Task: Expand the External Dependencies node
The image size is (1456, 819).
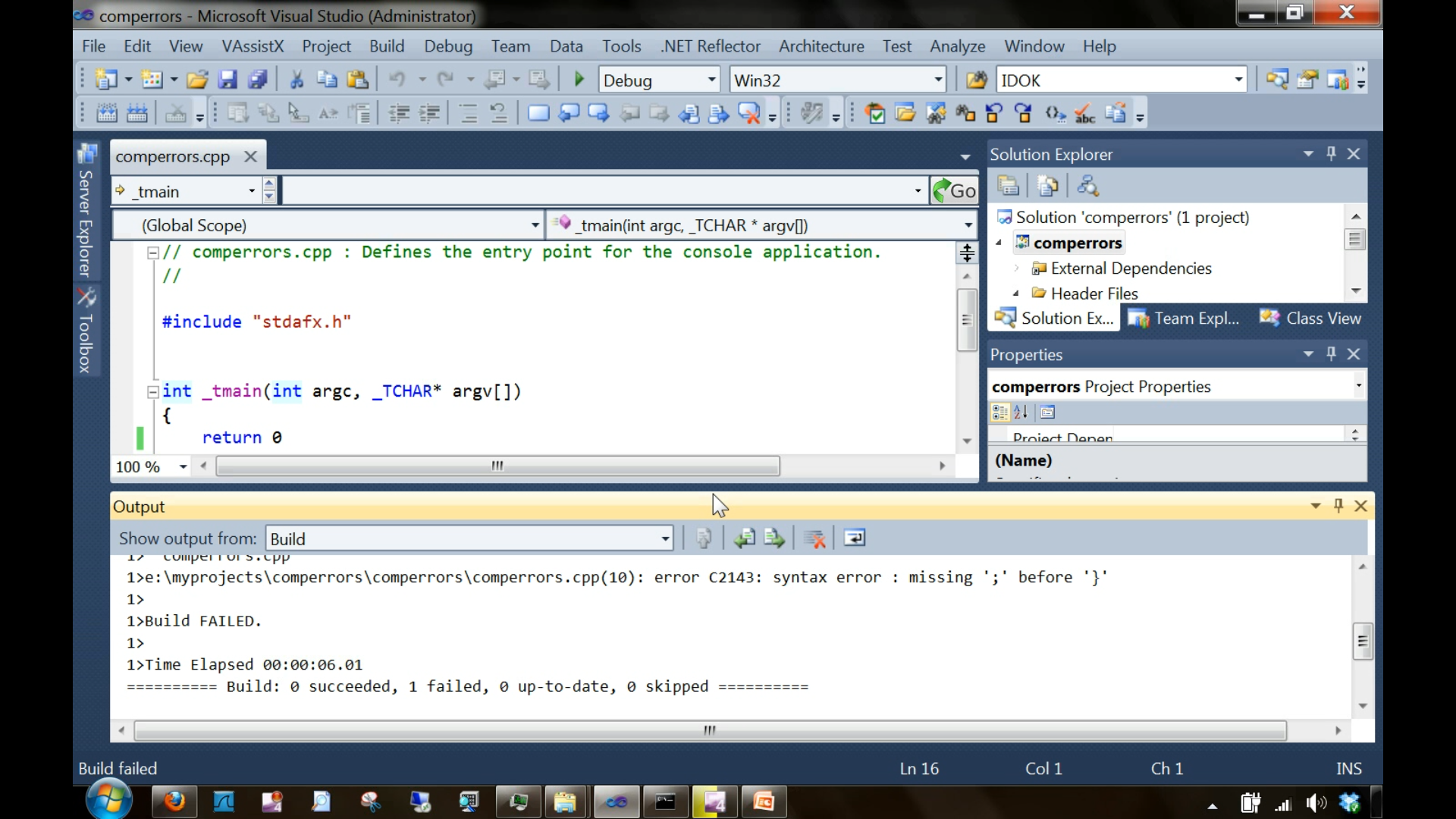Action: [1016, 268]
